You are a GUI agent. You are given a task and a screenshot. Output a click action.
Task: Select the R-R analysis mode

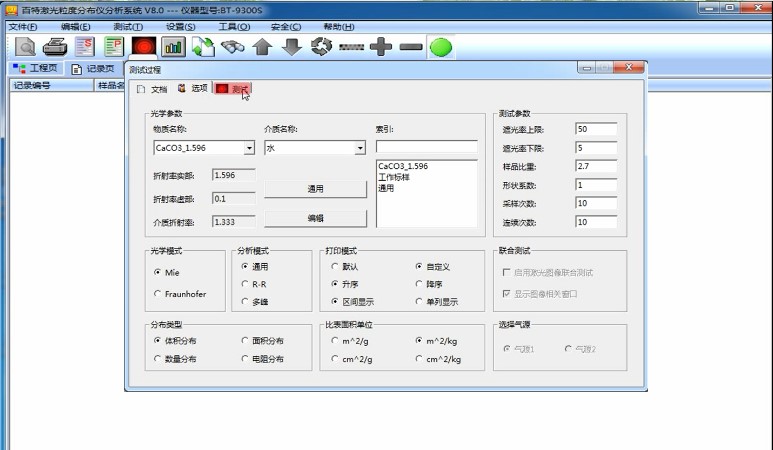click(245, 284)
